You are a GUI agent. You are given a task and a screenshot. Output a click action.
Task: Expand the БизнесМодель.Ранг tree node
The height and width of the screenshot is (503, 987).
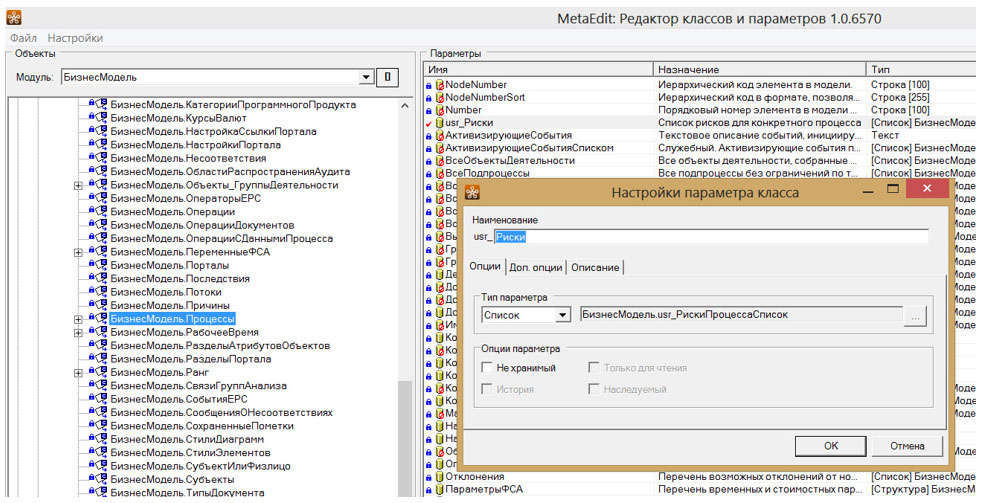78,373
